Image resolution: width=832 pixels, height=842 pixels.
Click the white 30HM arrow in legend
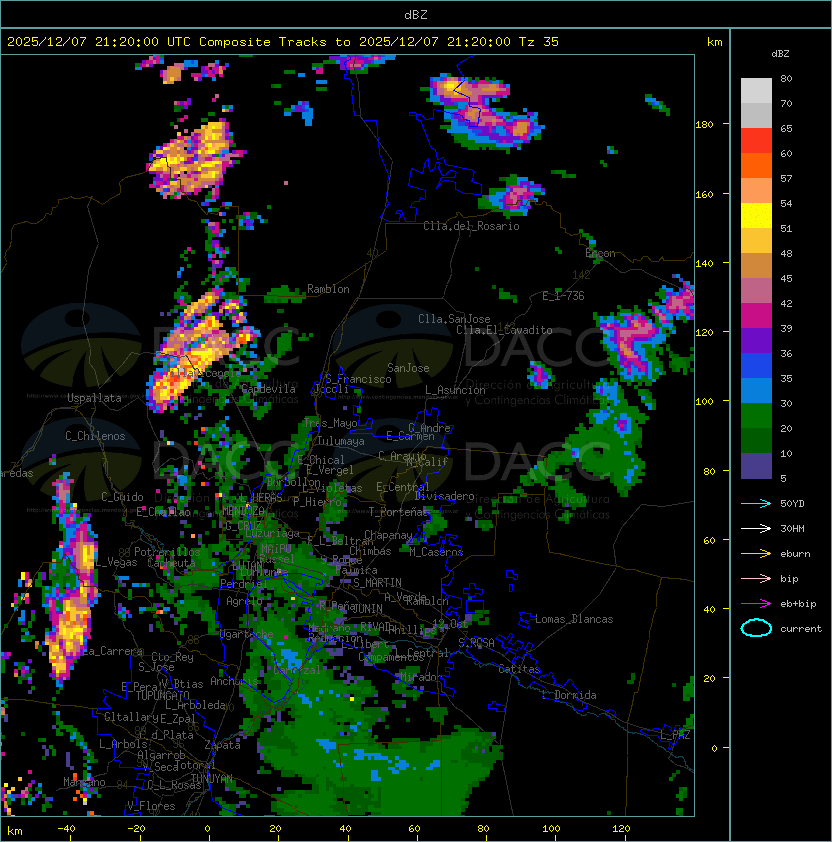[756, 529]
